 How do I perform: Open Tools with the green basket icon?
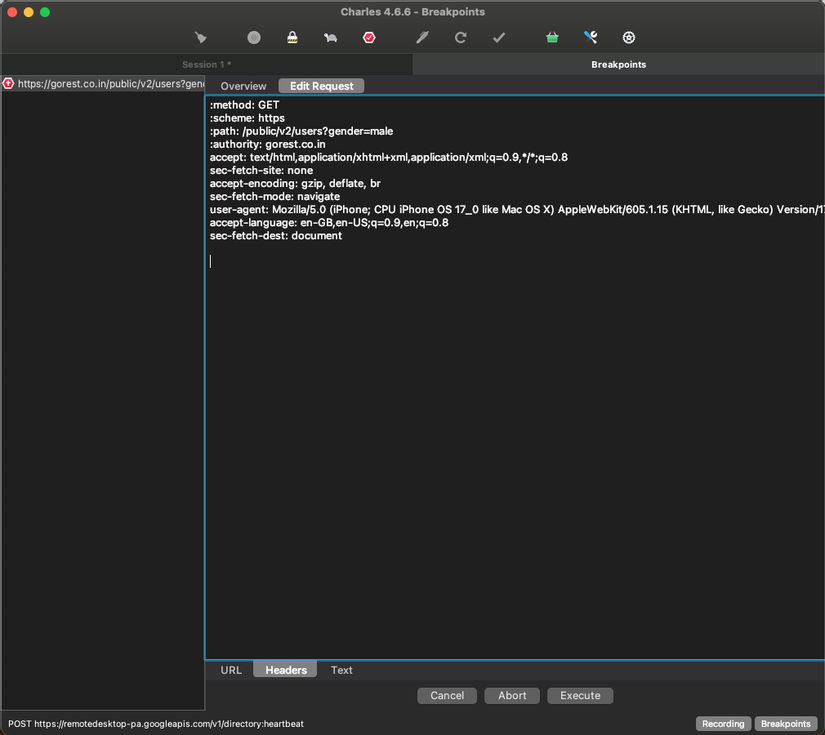pyautogui.click(x=551, y=37)
